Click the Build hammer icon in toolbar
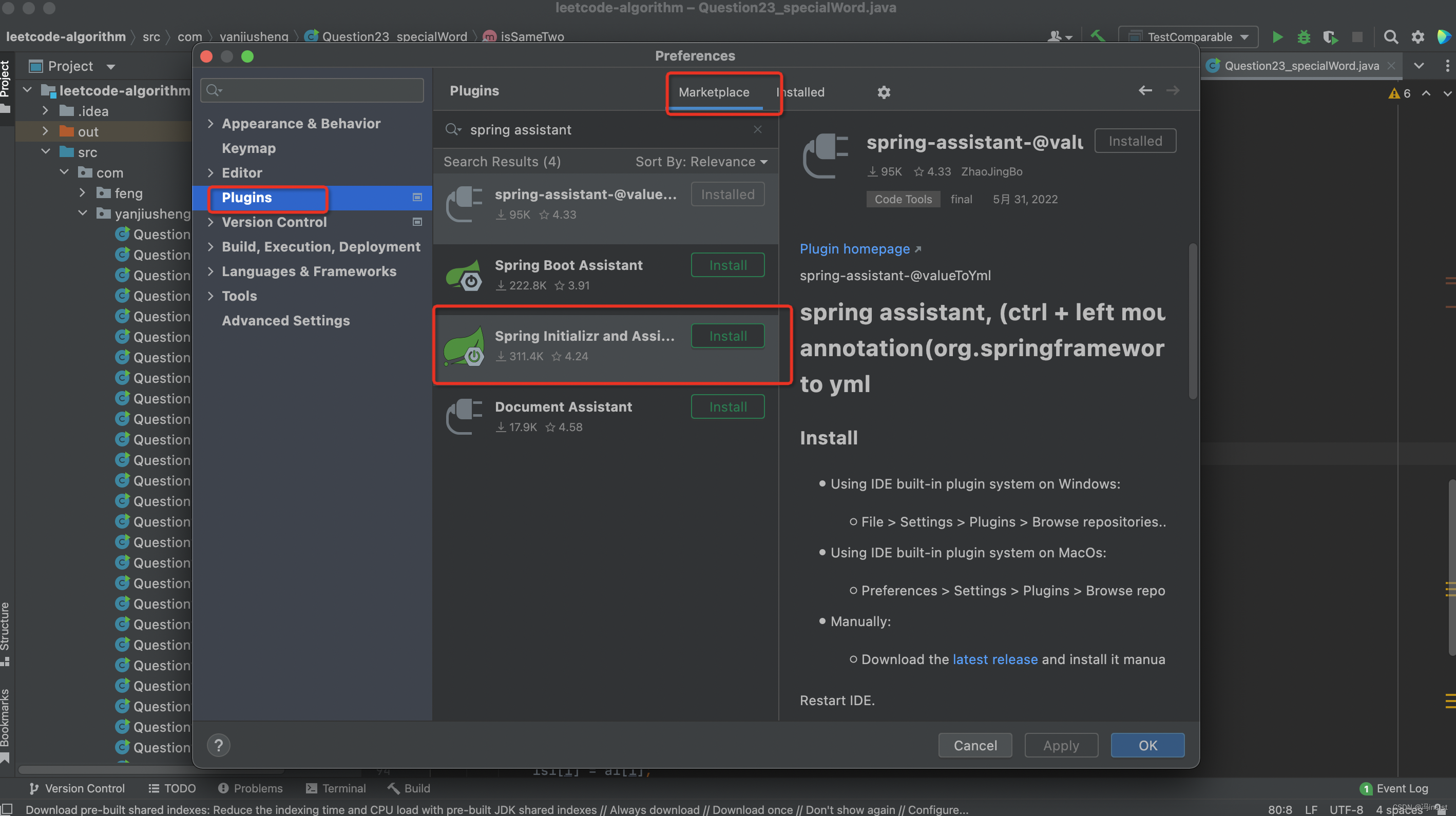Screen dimensions: 1456x816 pos(1097,37)
